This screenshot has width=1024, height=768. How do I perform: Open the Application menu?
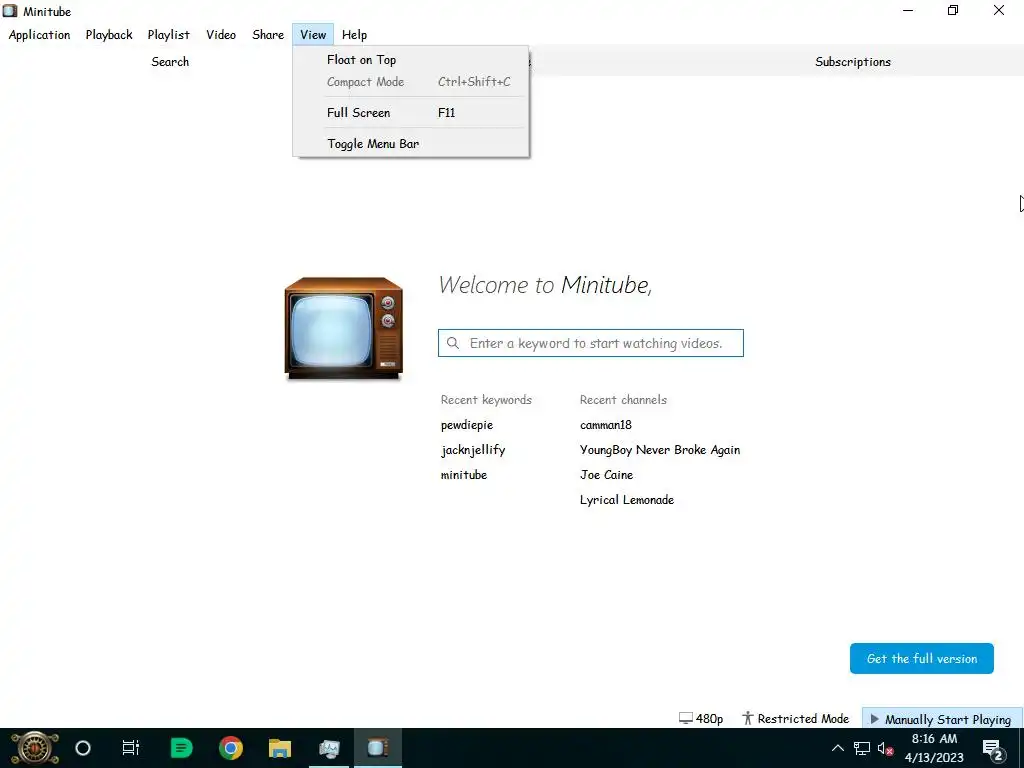pyautogui.click(x=39, y=35)
